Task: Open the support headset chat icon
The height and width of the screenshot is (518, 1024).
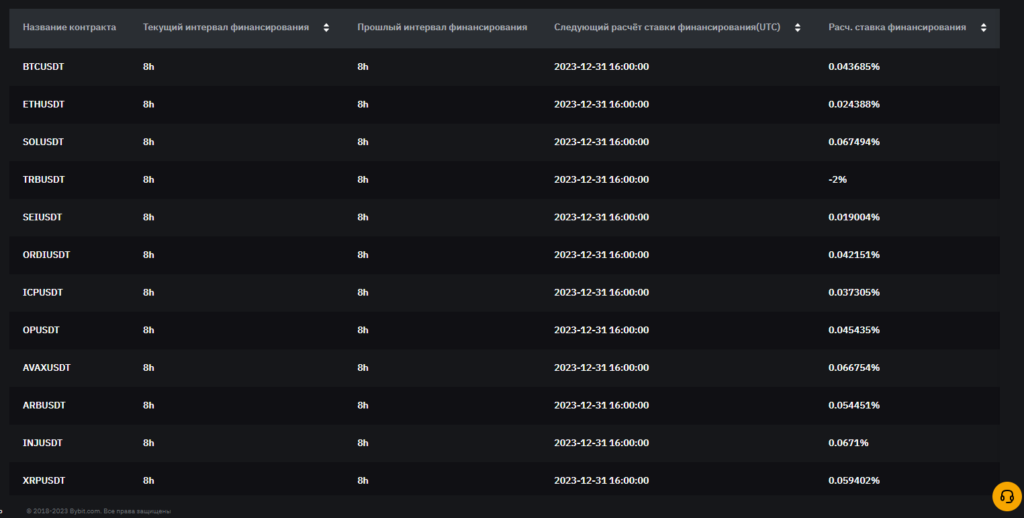Action: coord(1006,495)
